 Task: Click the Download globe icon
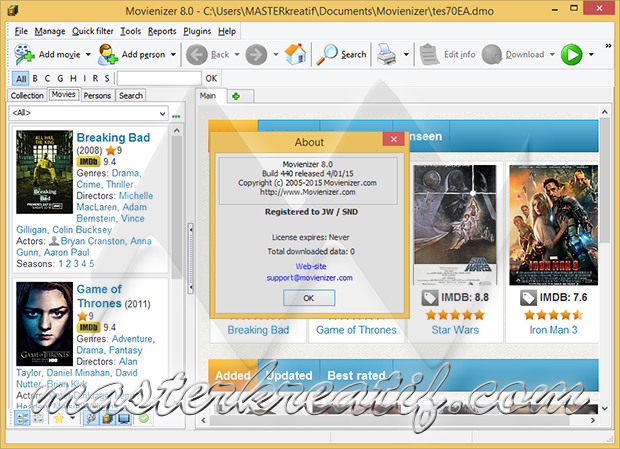[x=491, y=54]
